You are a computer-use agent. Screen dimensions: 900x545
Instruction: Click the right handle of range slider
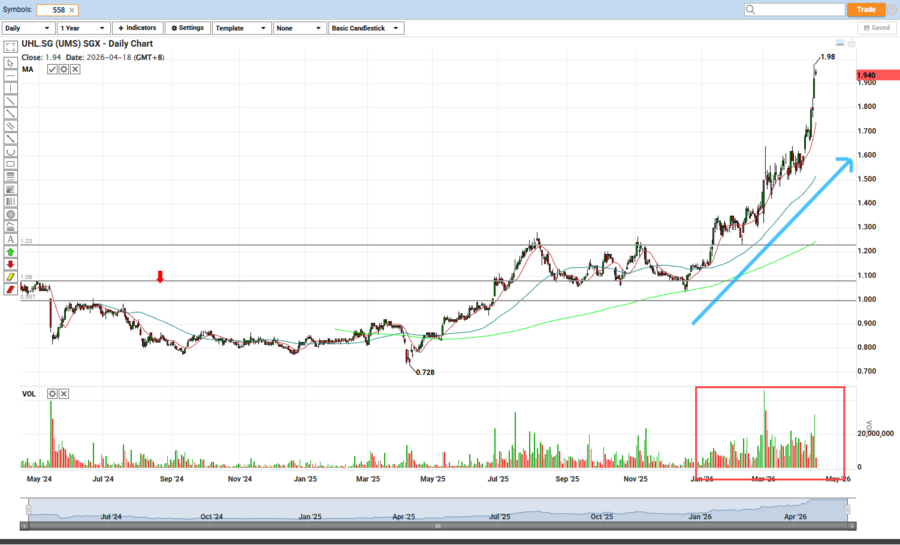click(847, 510)
